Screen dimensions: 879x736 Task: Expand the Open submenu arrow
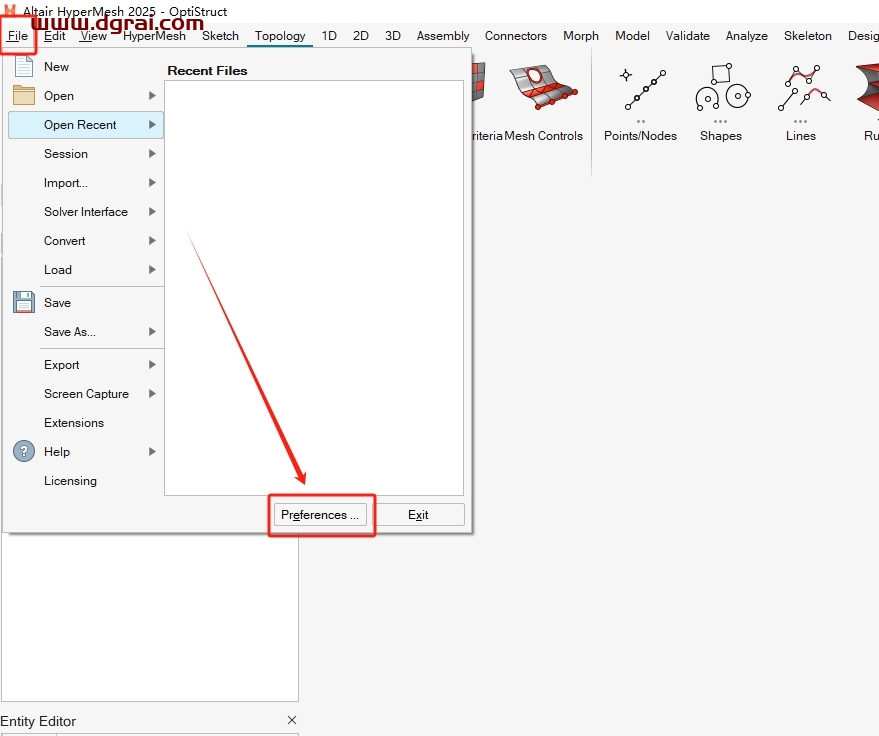(x=152, y=96)
